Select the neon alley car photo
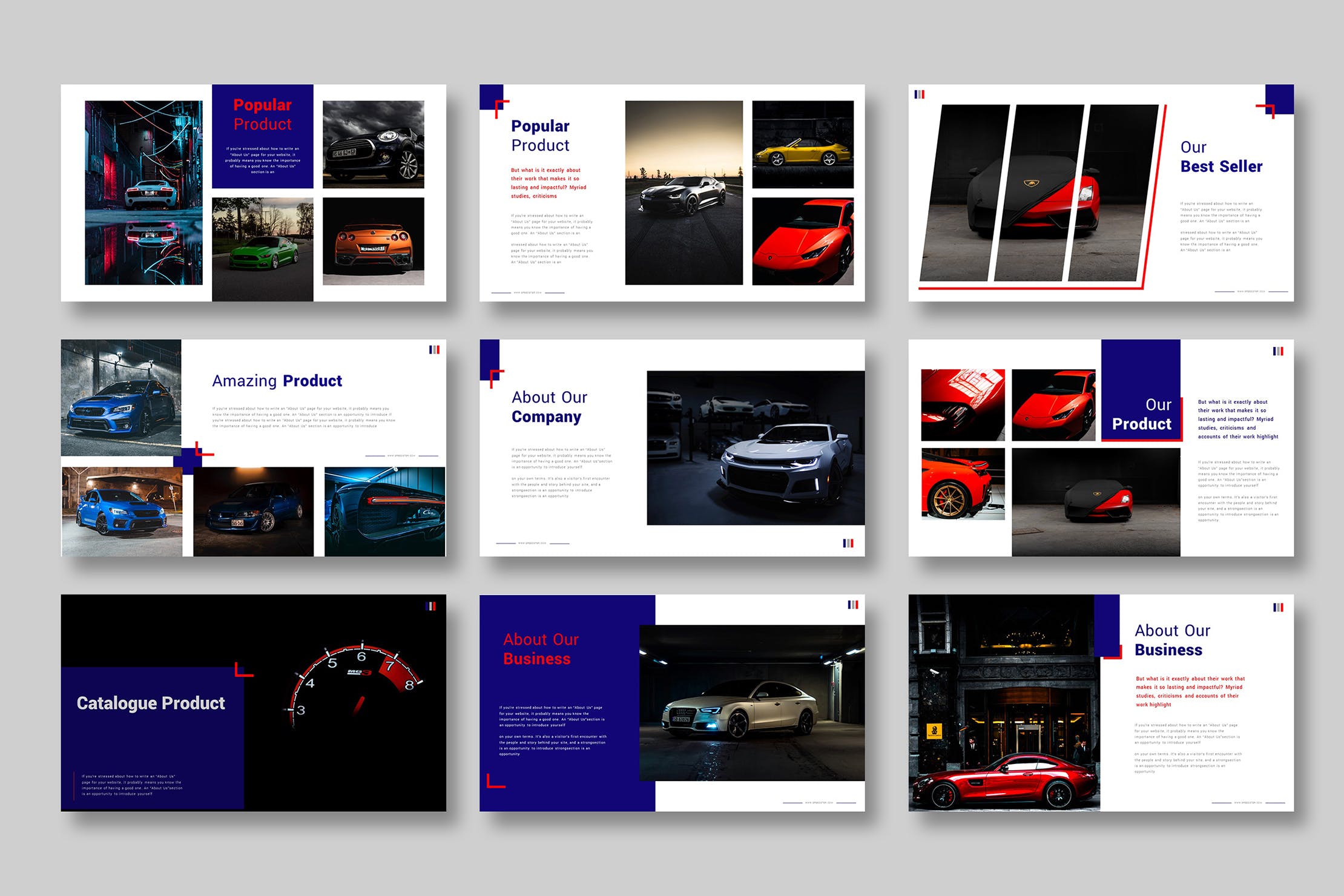Screen dimensions: 1344x896 pyautogui.click(x=143, y=193)
